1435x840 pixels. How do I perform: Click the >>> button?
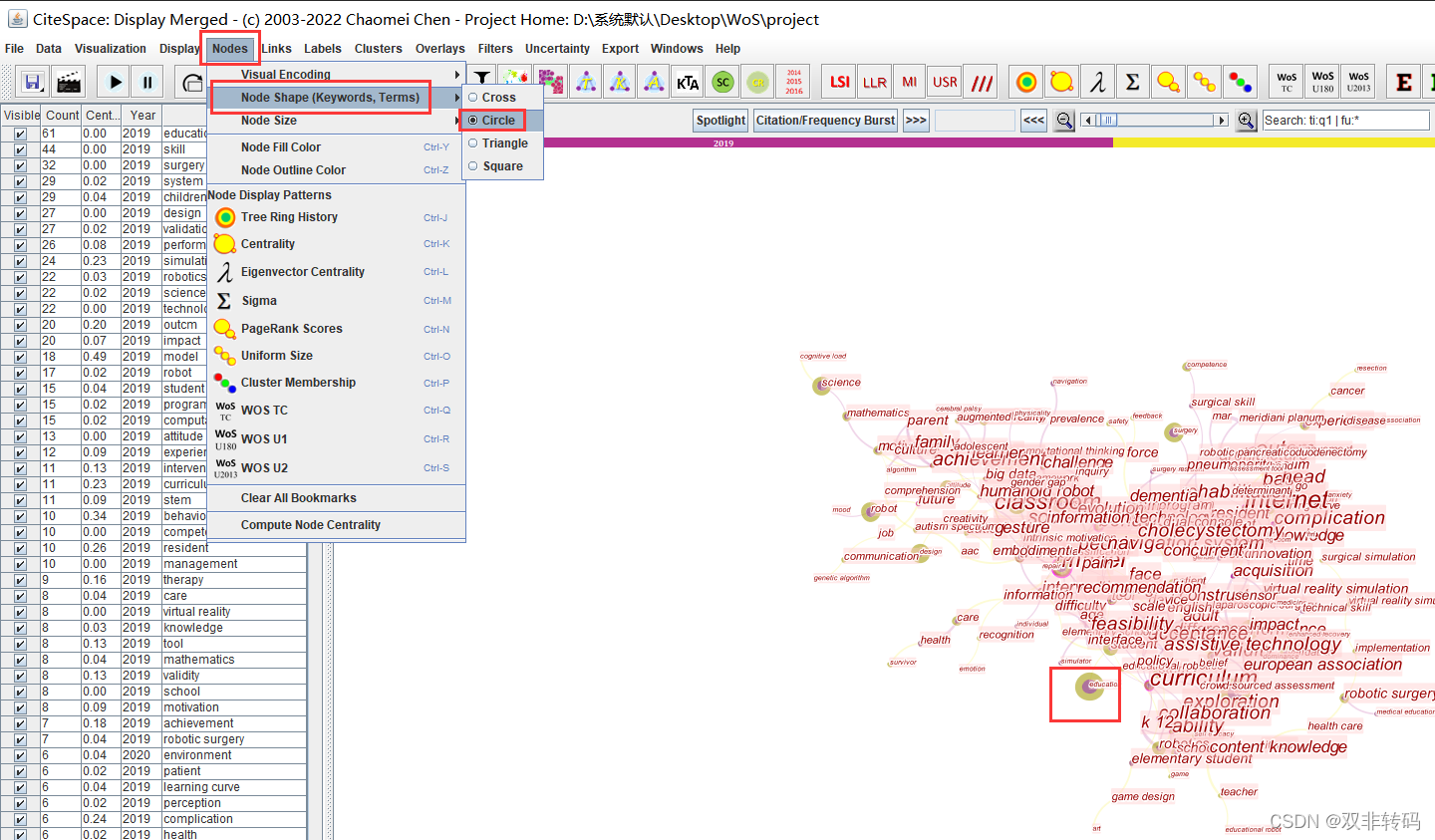(916, 121)
